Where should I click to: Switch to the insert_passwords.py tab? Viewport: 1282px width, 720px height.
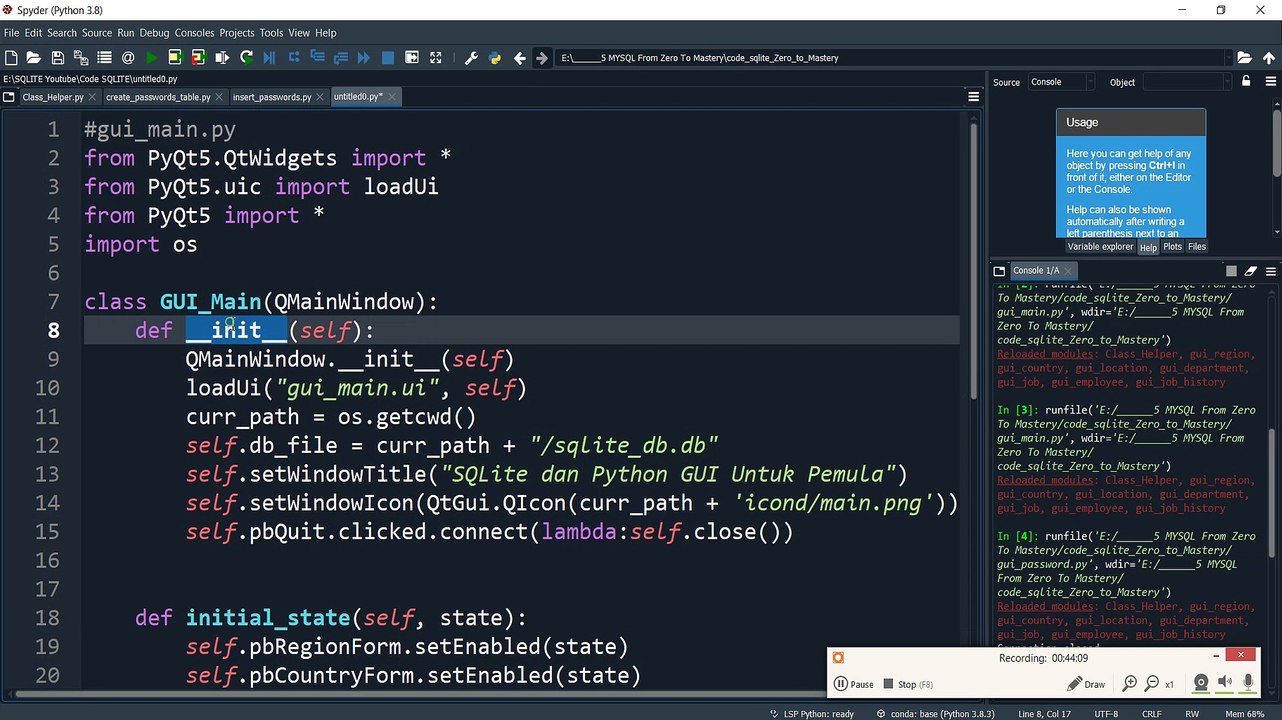272,97
